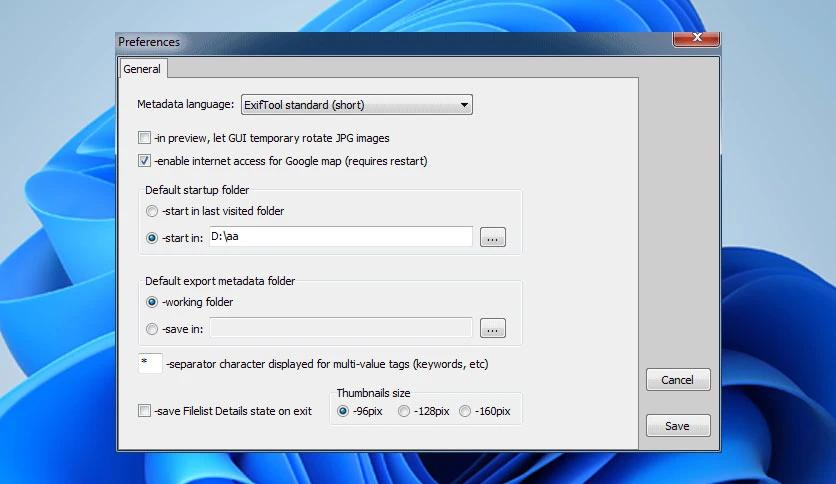Click the startup folder path field
Image resolution: width=836 pixels, height=484 pixels.
(x=341, y=237)
